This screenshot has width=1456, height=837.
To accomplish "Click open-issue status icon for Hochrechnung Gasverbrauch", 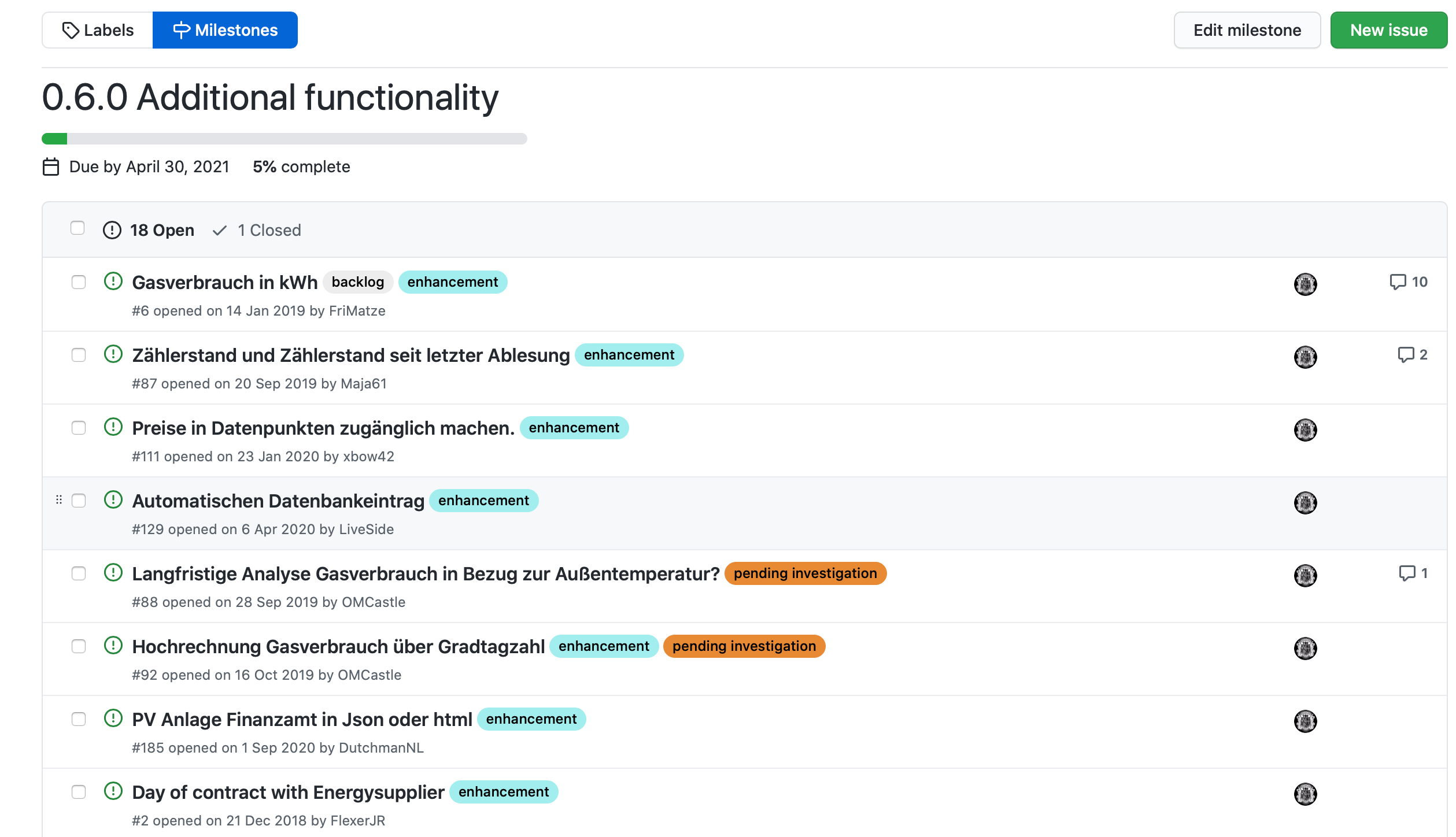I will point(113,646).
